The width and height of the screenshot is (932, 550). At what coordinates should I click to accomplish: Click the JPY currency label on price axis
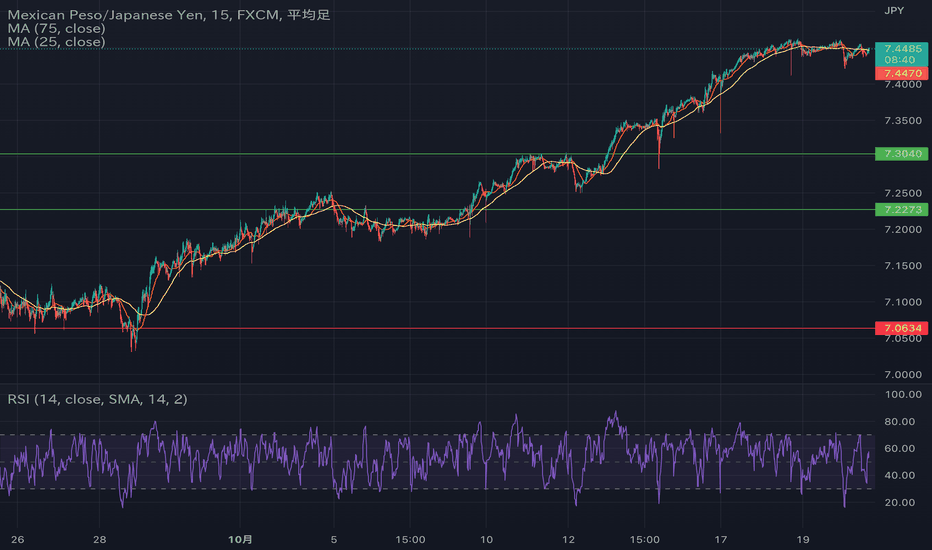pos(894,10)
